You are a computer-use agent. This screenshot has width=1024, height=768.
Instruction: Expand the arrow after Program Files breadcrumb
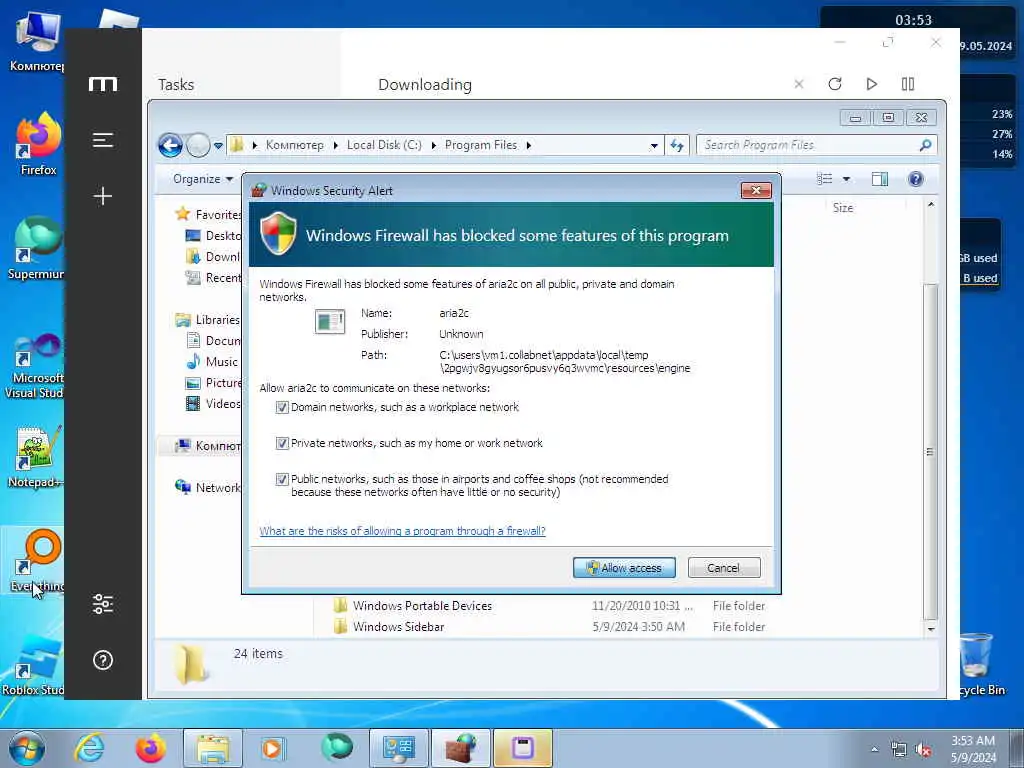coord(528,145)
